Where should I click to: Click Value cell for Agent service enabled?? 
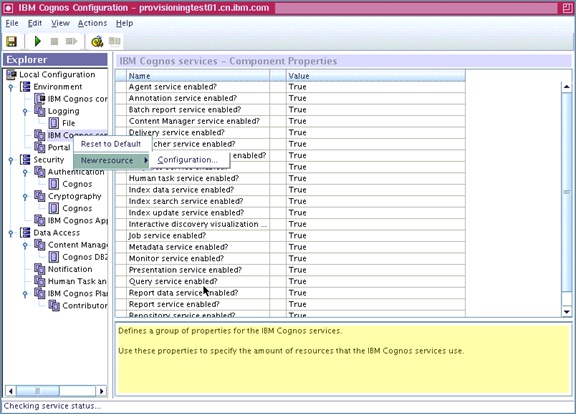point(375,87)
